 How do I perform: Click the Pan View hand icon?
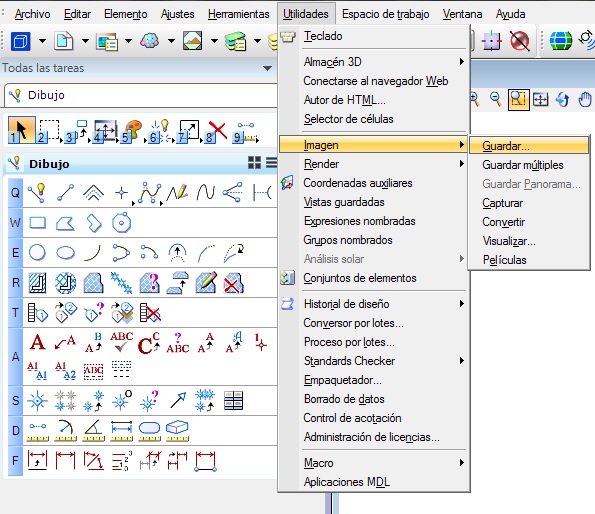pyautogui.click(x=585, y=100)
